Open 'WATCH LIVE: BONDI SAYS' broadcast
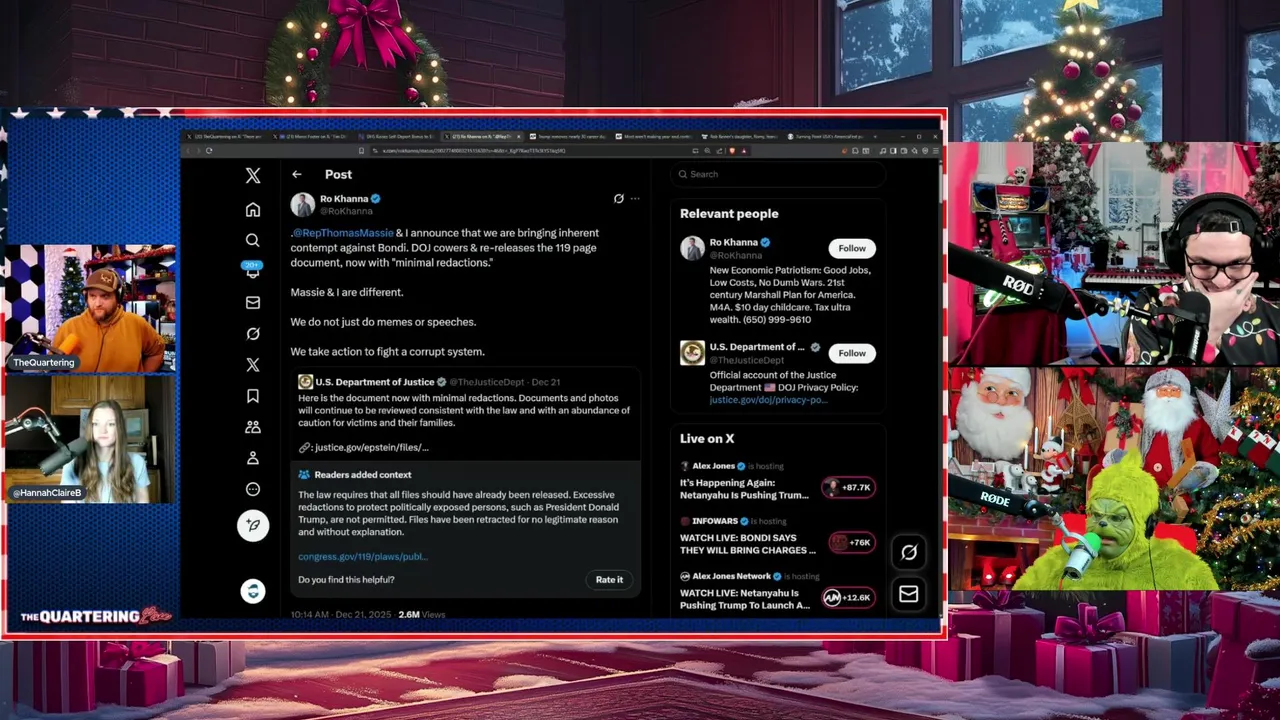Viewport: 1280px width, 720px height. tap(747, 544)
